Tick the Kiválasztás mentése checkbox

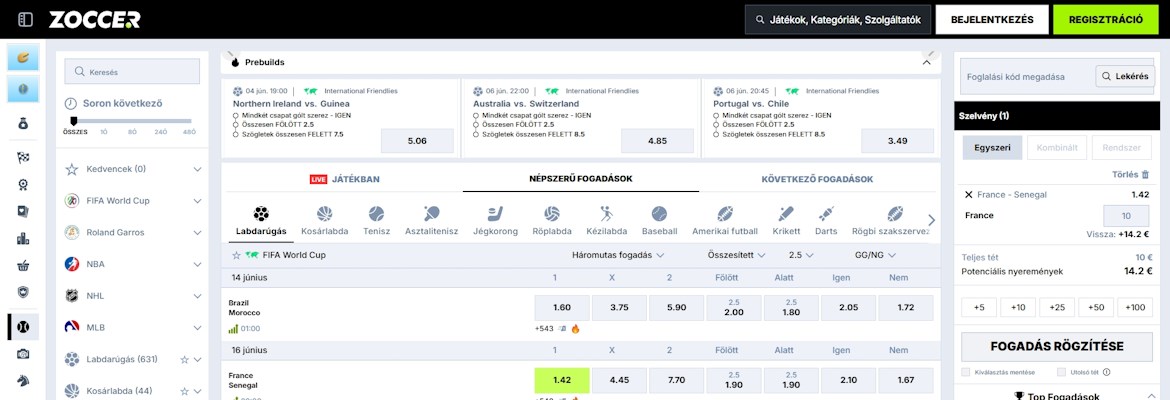point(966,372)
